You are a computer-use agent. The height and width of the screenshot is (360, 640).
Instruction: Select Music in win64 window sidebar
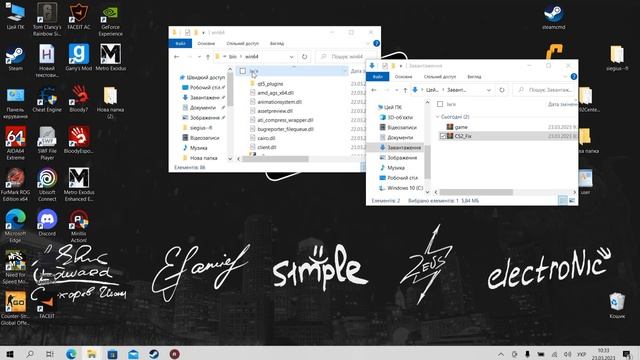tap(198, 148)
